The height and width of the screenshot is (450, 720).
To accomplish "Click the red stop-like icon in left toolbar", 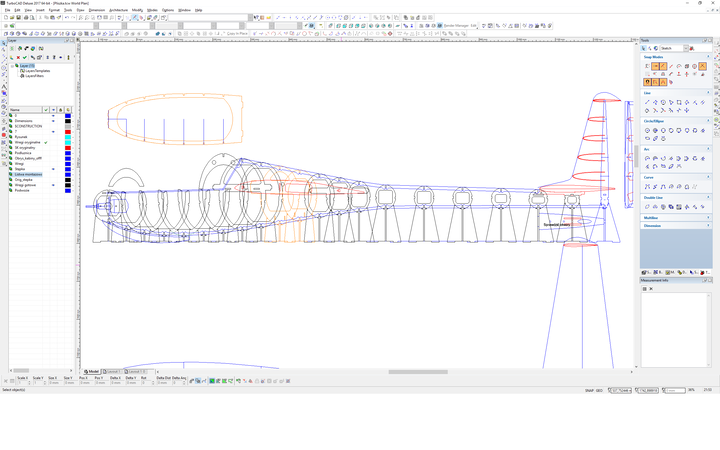I will point(4,135).
